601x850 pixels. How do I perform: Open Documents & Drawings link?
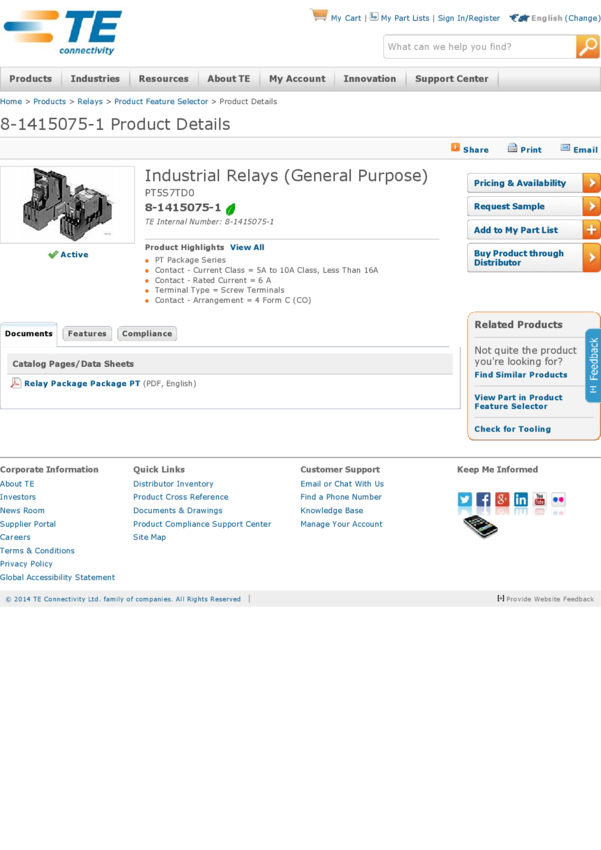coord(178,510)
